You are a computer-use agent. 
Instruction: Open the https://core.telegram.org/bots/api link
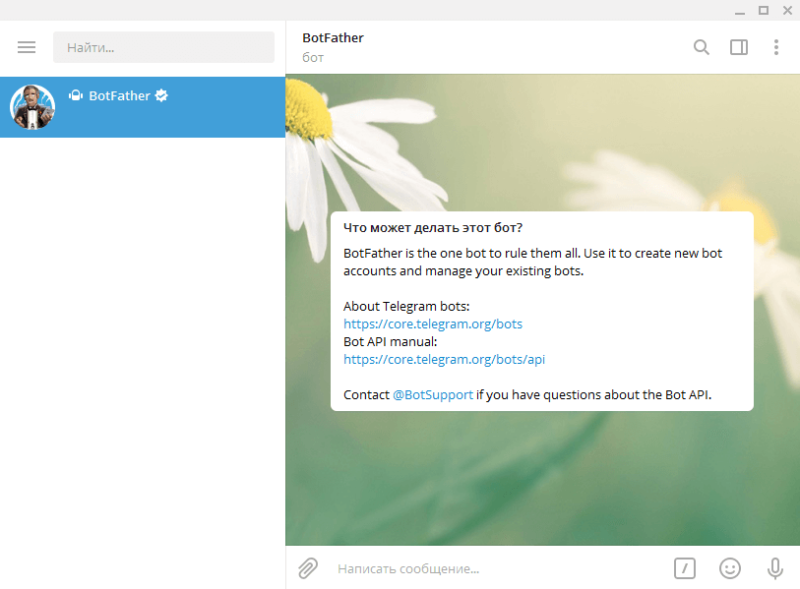pos(444,359)
